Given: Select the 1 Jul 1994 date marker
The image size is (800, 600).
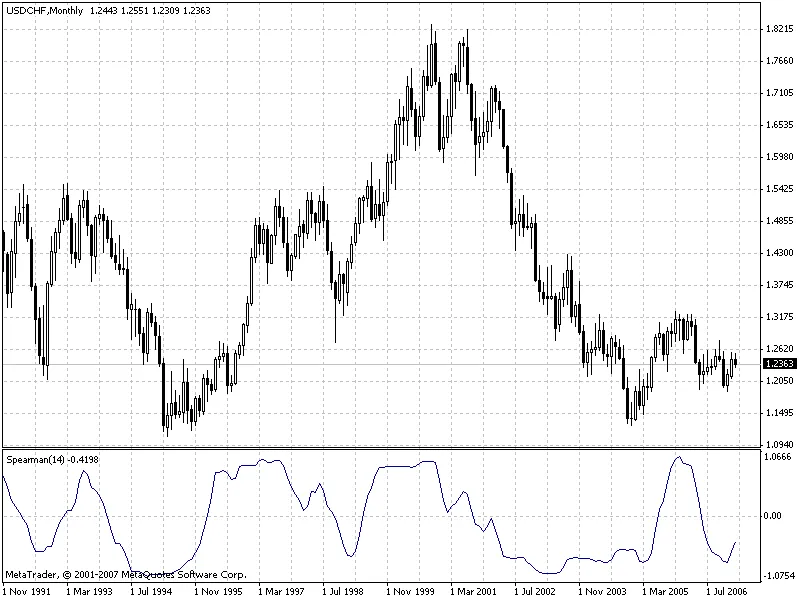Looking at the screenshot, I should (x=155, y=592).
